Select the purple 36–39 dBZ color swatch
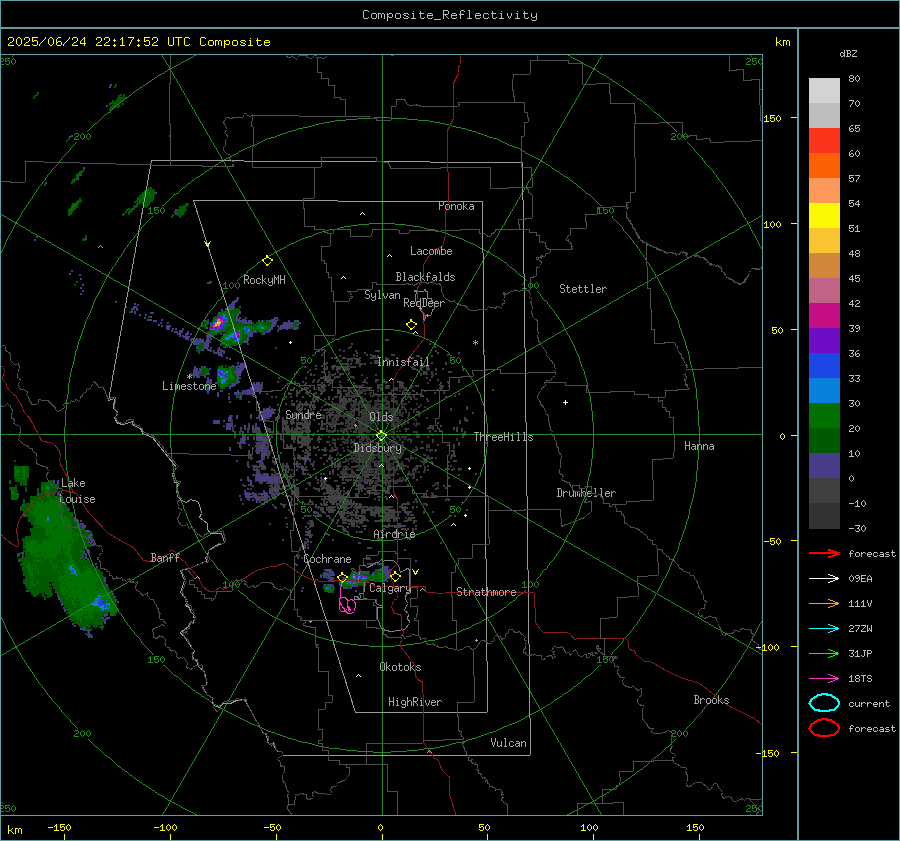This screenshot has width=900, height=841. pyautogui.click(x=824, y=341)
